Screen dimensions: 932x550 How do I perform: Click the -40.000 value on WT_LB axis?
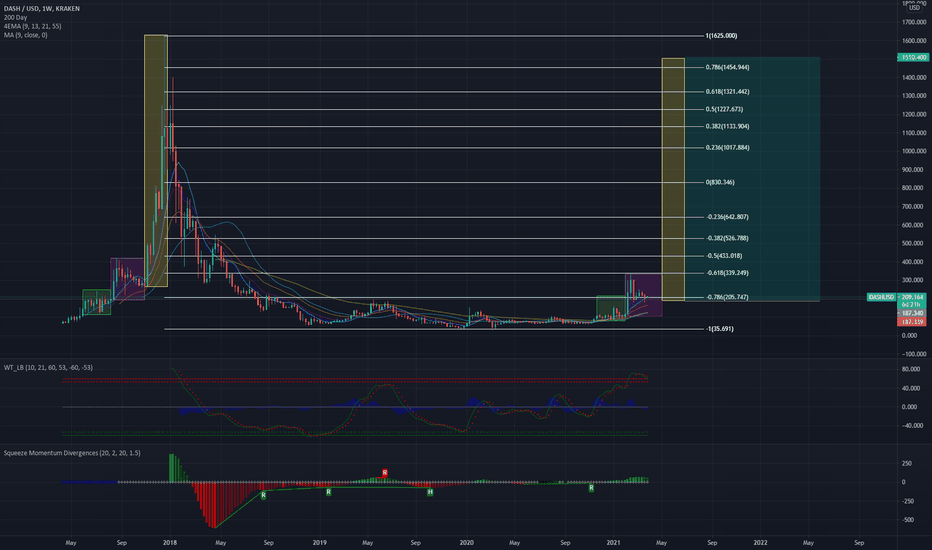[912, 426]
